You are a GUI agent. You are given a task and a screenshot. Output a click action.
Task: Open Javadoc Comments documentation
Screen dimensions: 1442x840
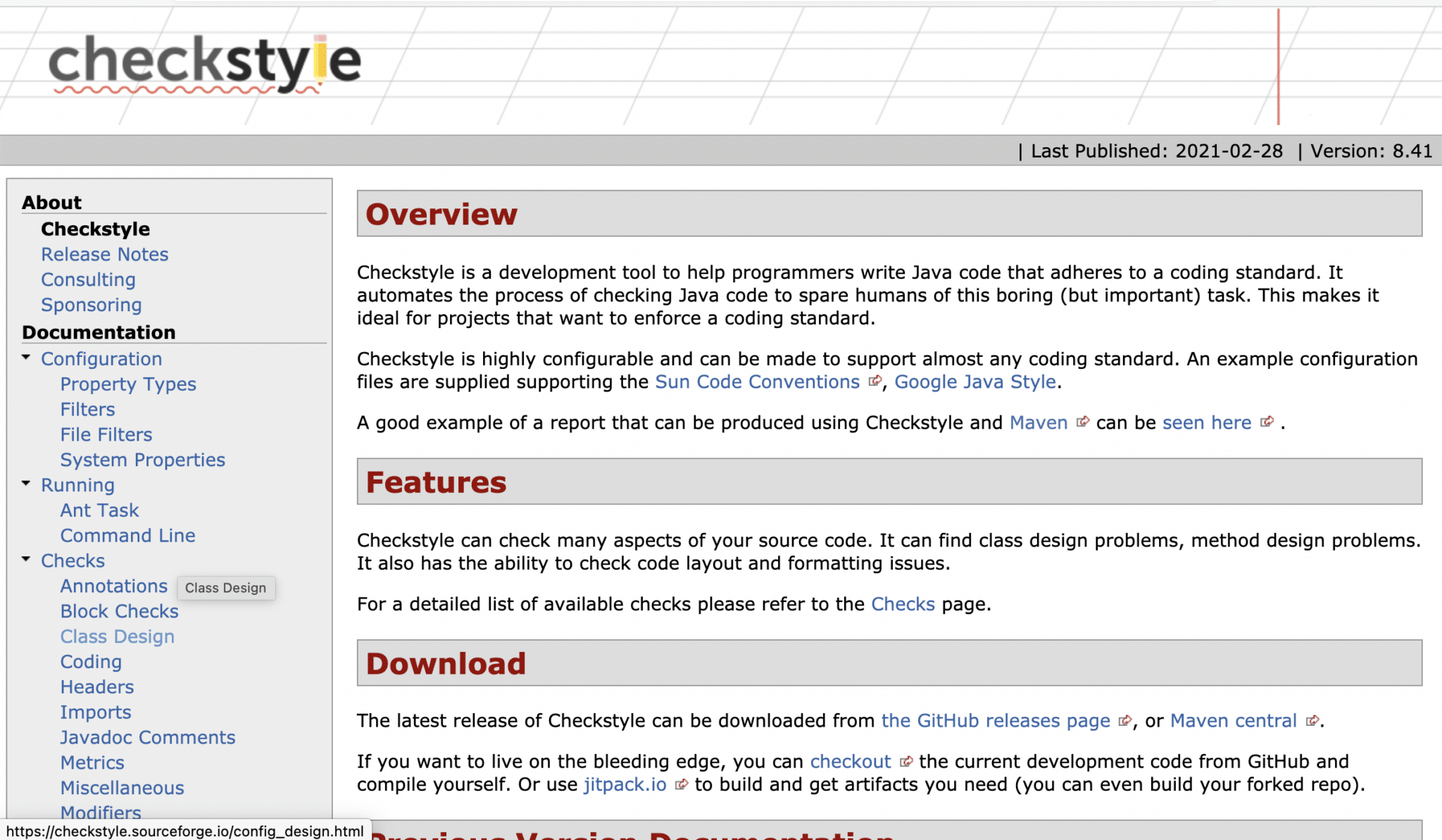coord(147,737)
